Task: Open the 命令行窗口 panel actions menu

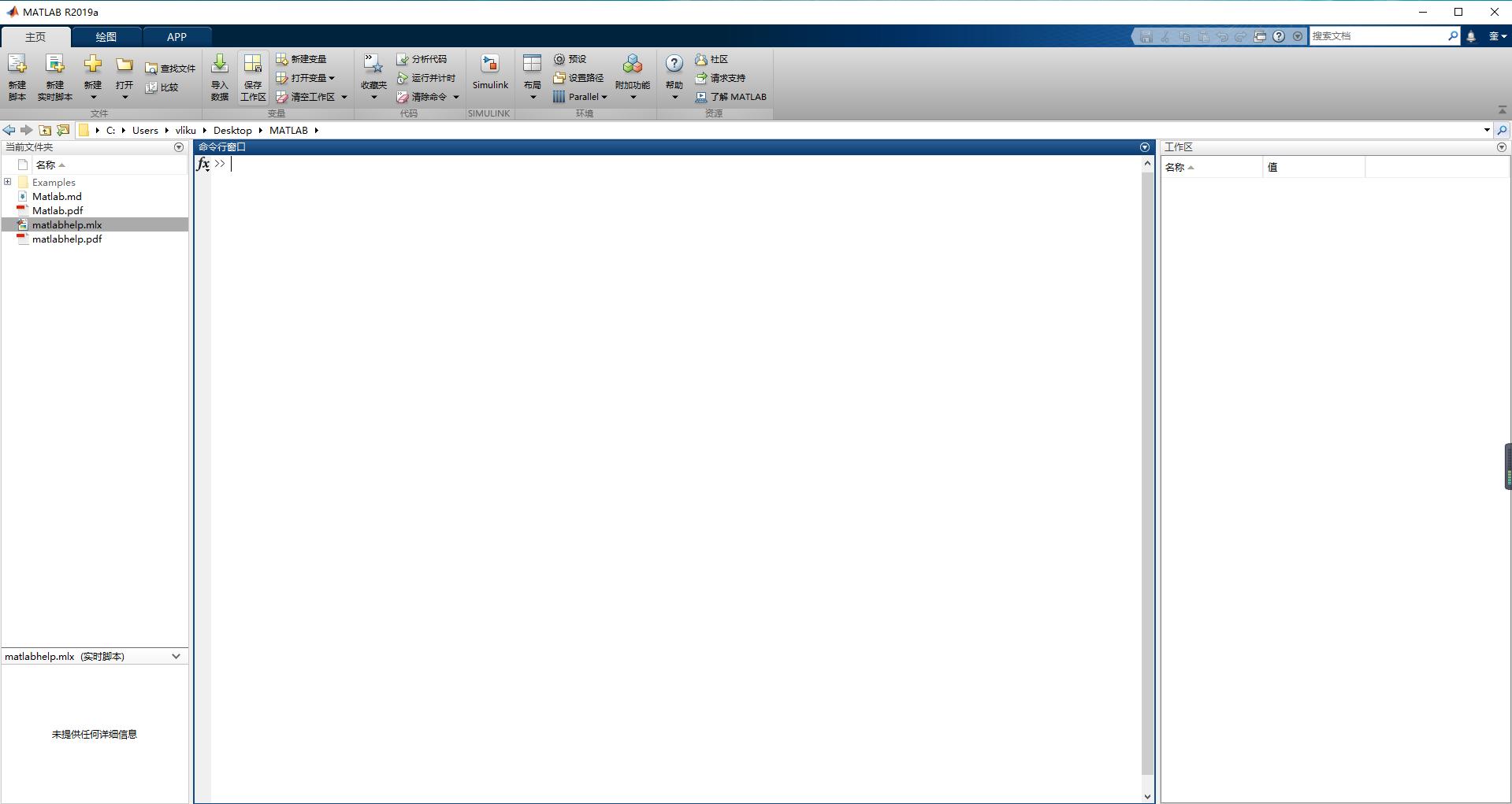Action: (x=1145, y=147)
